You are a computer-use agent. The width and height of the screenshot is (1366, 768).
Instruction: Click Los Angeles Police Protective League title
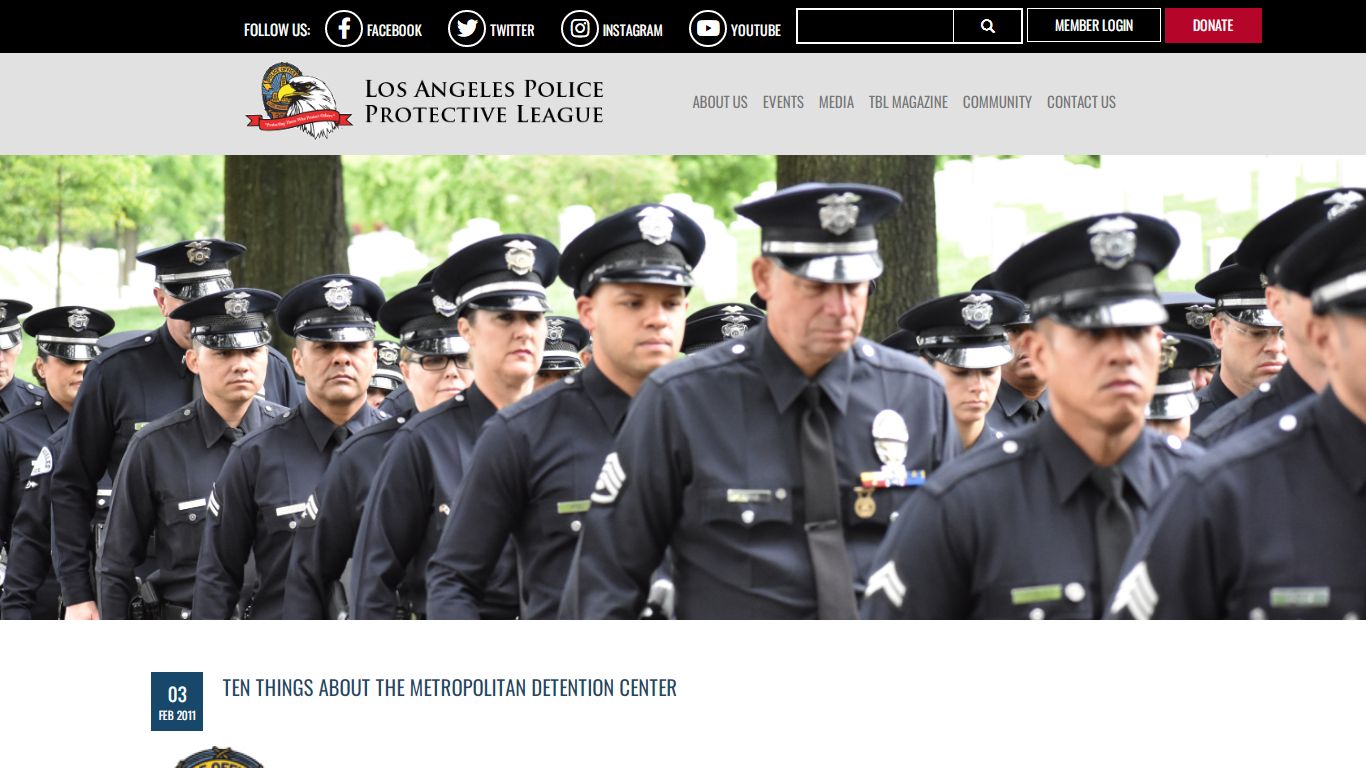[484, 101]
